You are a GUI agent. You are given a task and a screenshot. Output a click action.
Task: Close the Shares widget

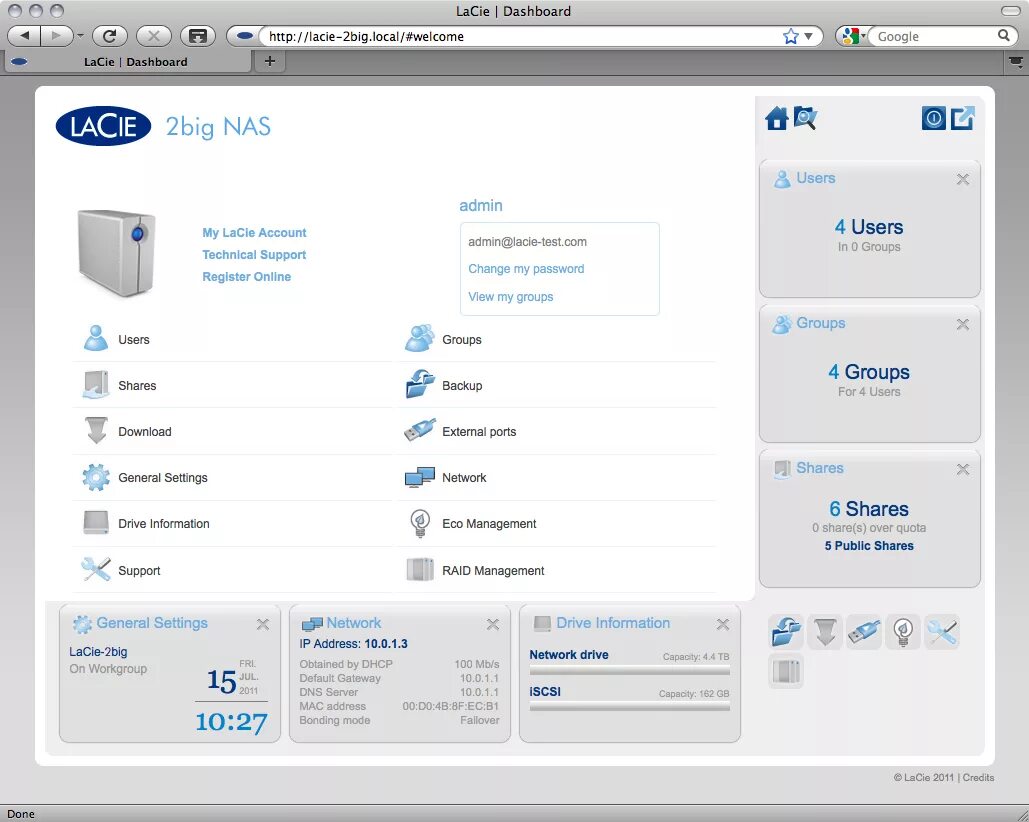click(963, 469)
